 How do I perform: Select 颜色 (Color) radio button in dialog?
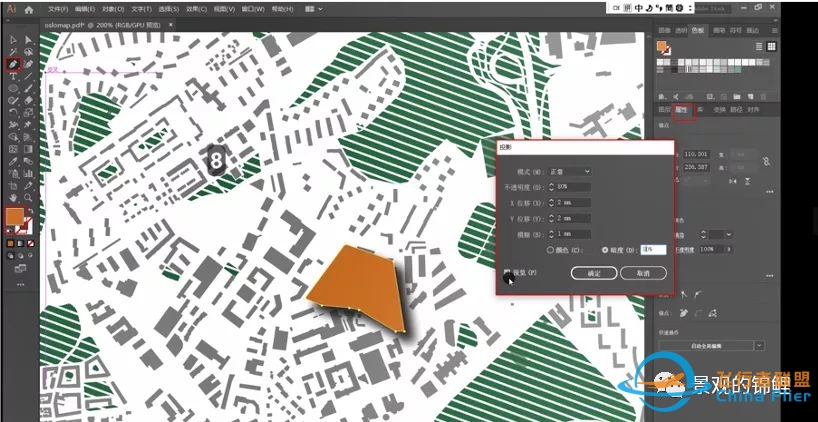550,250
